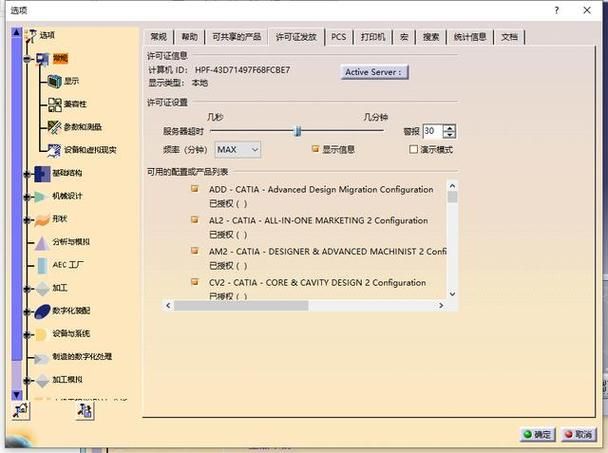The width and height of the screenshot is (608, 453).
Task: Open the 设备和虚拟现实 settings icon
Action: 55,150
